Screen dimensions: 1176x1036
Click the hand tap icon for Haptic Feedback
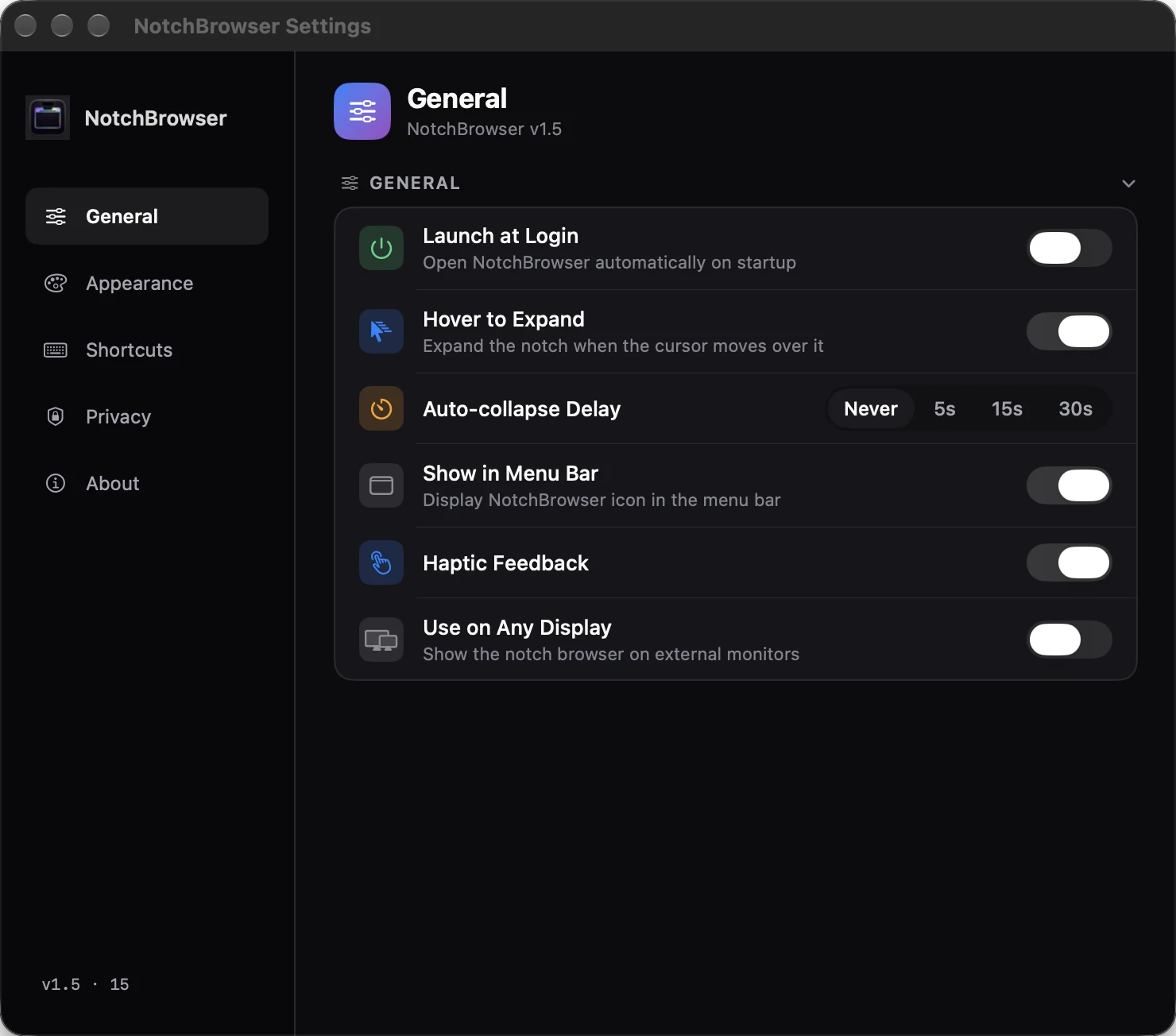(381, 562)
